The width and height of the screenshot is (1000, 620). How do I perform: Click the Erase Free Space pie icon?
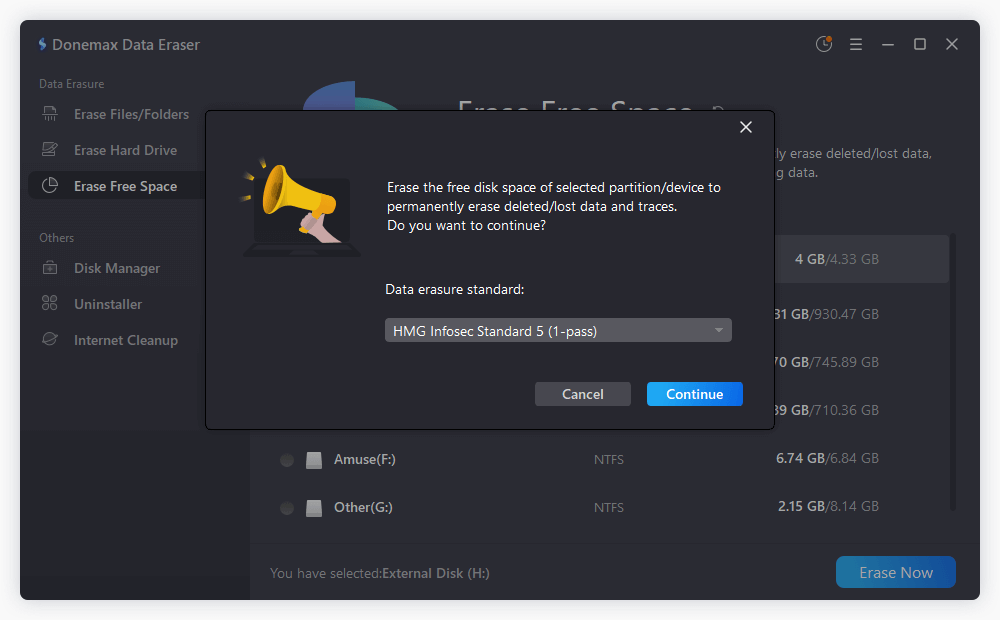click(50, 186)
